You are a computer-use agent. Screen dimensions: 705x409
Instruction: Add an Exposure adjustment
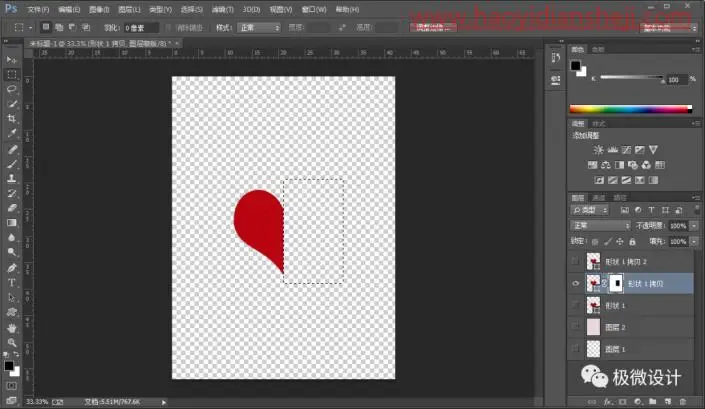(640, 150)
